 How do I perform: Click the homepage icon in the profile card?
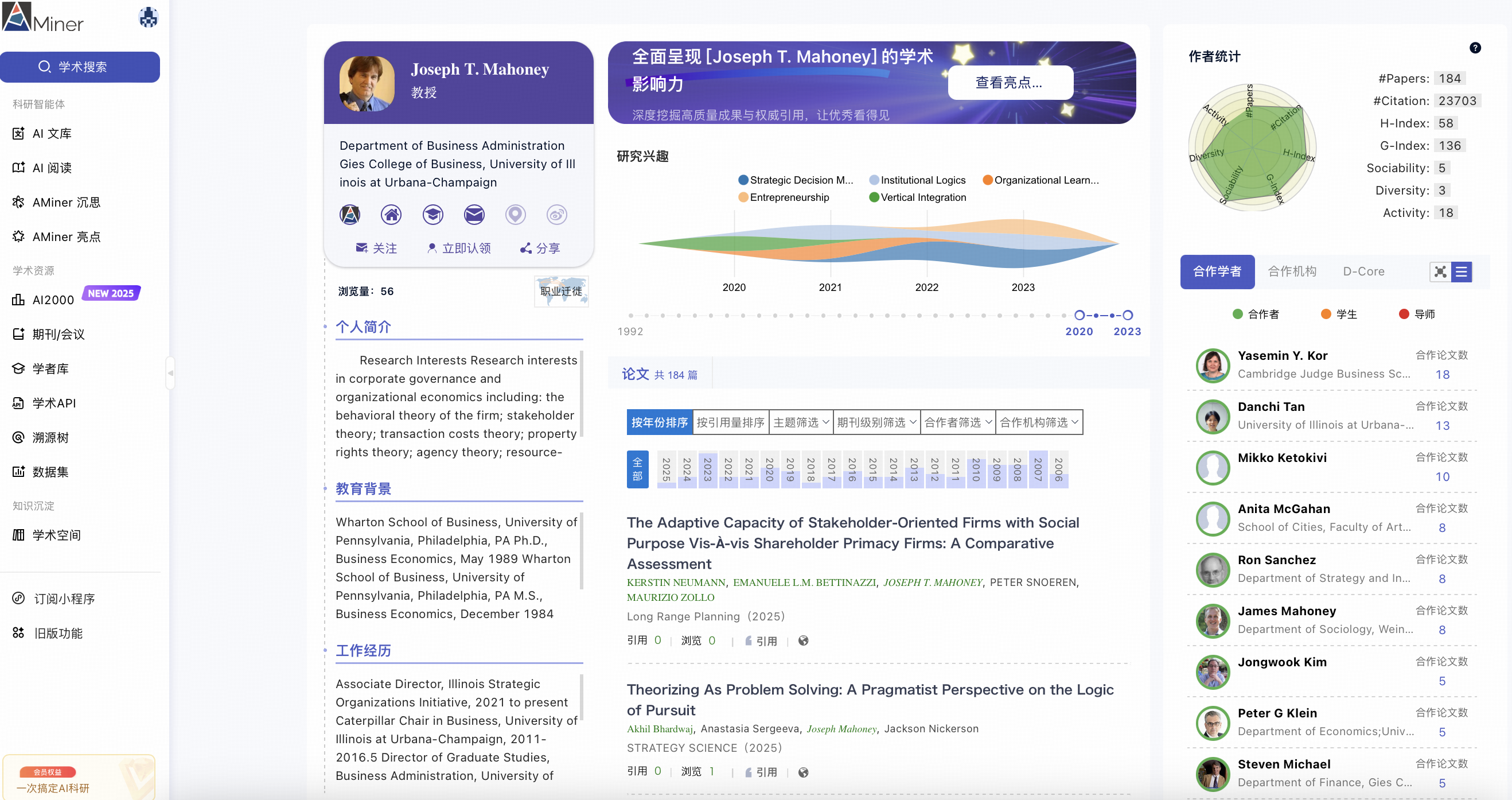[x=391, y=215]
